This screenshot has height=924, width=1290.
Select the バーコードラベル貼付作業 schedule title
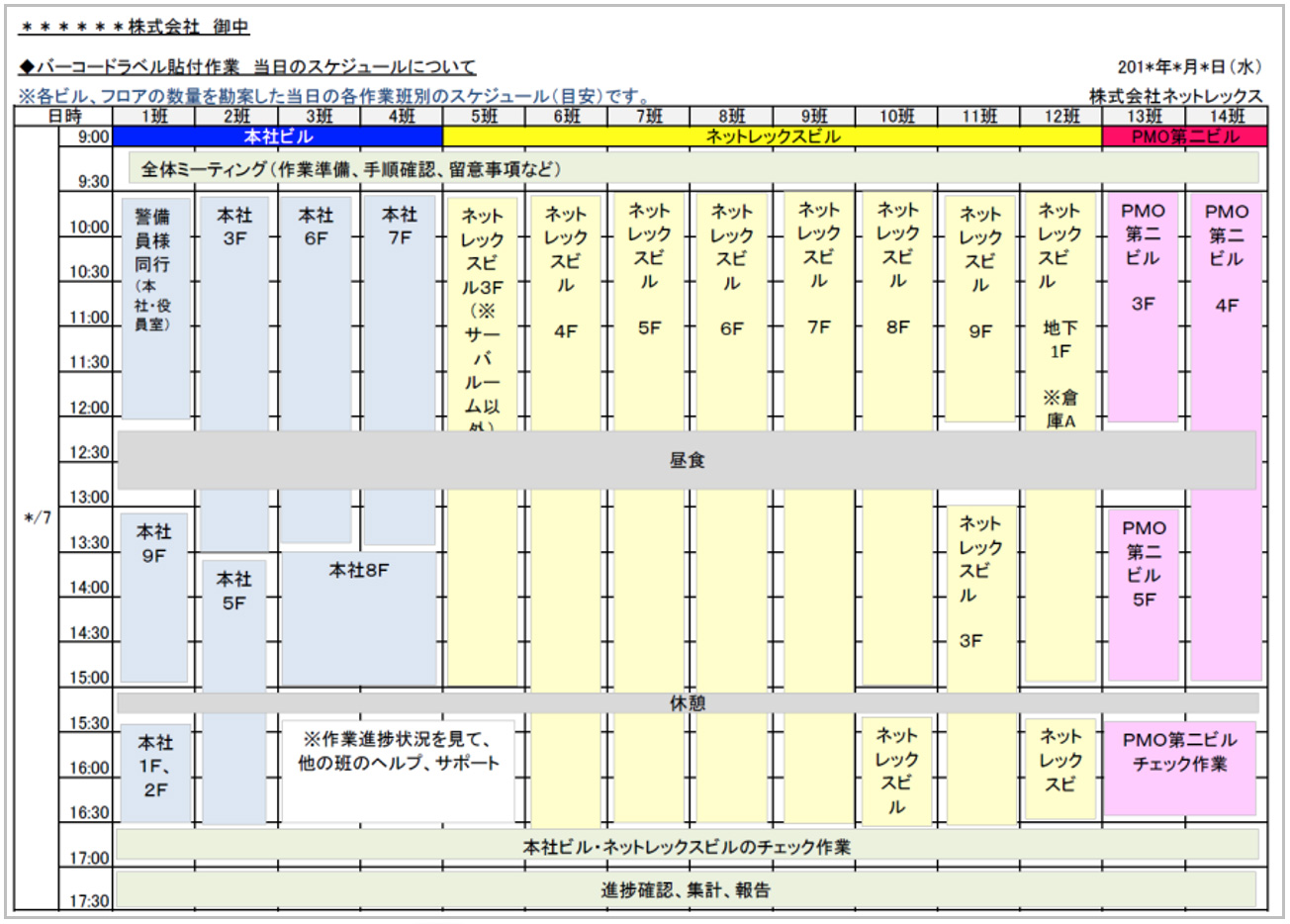click(x=247, y=67)
